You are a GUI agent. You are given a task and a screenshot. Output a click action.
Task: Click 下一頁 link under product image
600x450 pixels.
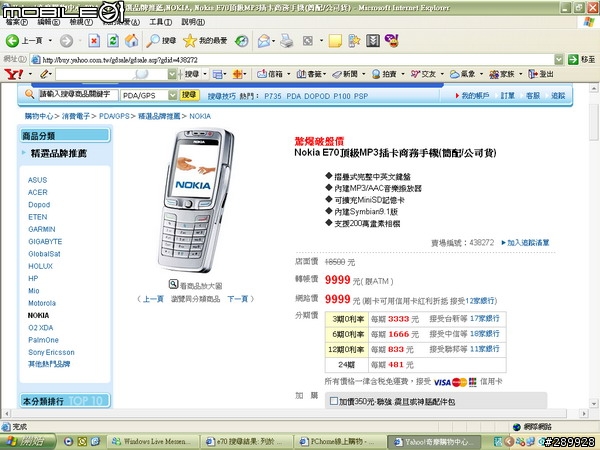(x=238, y=298)
